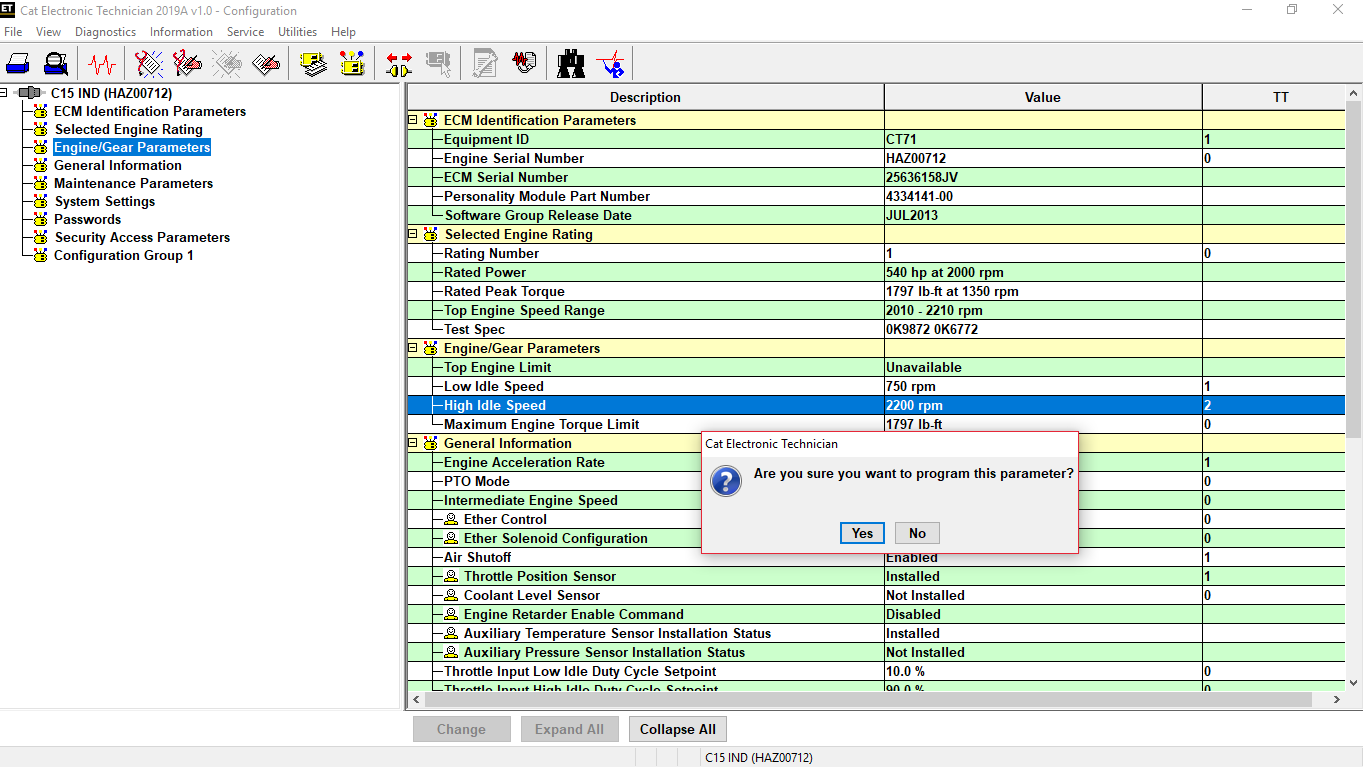Launch the WinFlash tool
The height and width of the screenshot is (773, 1363).
pyautogui.click(x=611, y=63)
